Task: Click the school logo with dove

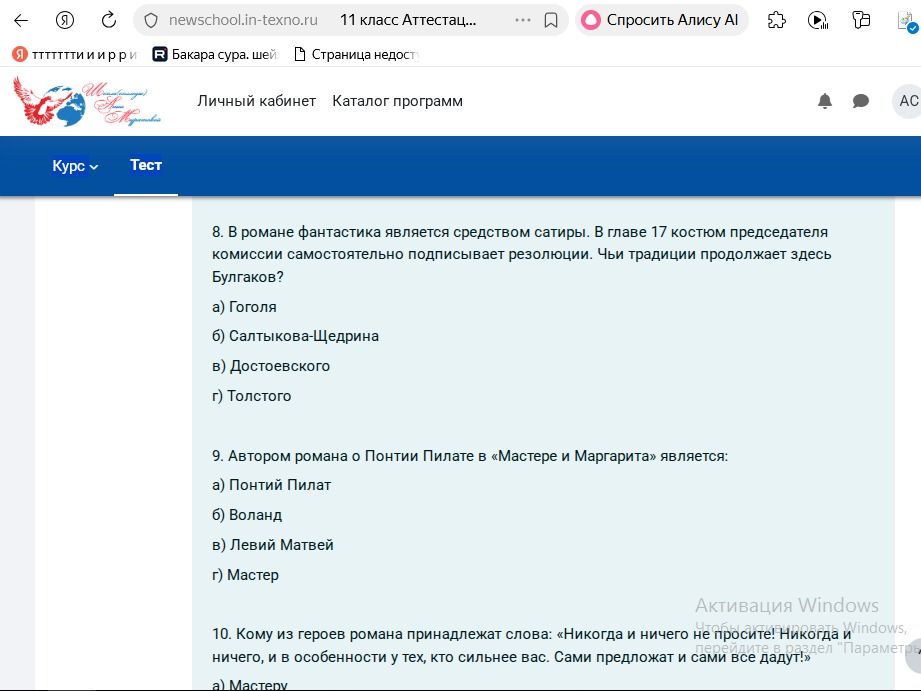Action: pos(86,101)
